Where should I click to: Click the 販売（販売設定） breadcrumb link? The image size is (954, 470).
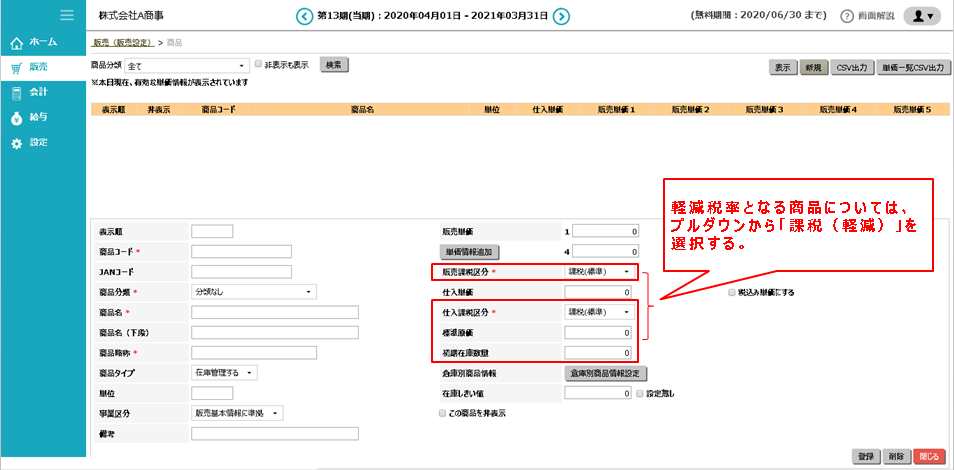pos(122,43)
